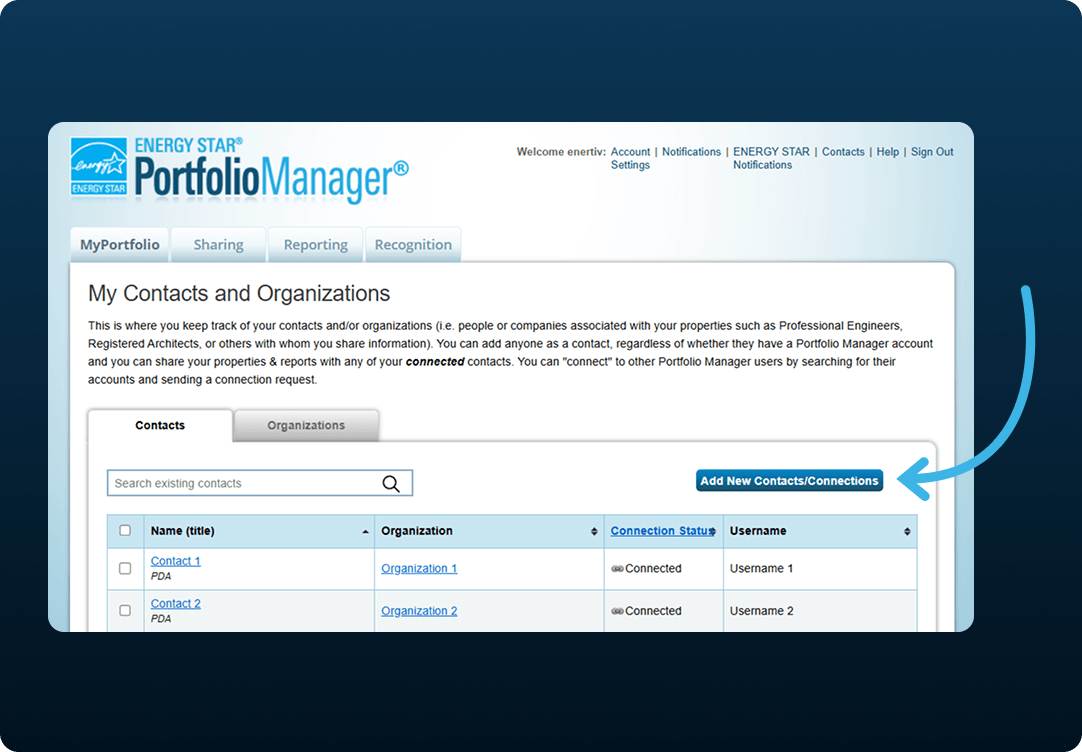Image resolution: width=1082 pixels, height=752 pixels.
Task: Sort by Username column arrows
Action: pyautogui.click(x=907, y=531)
